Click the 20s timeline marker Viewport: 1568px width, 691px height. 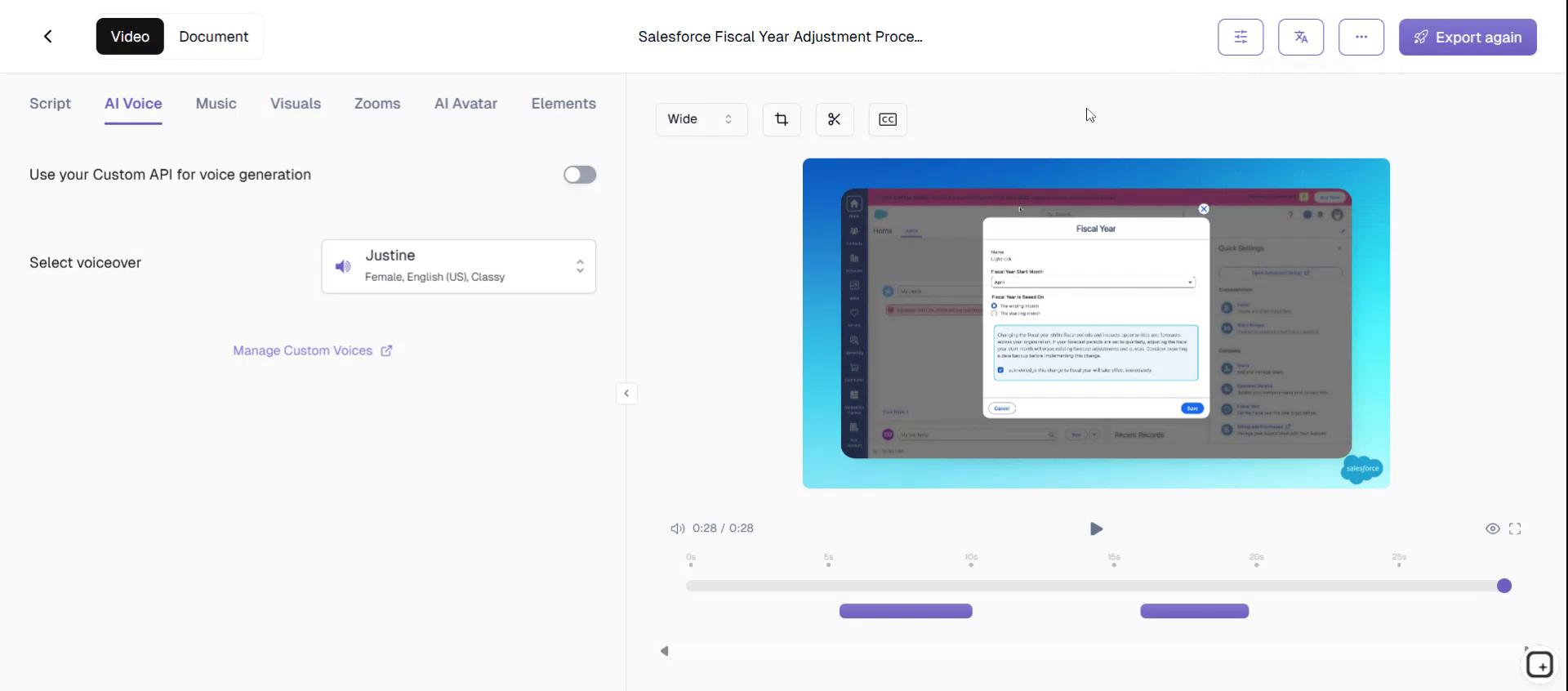tap(1256, 559)
